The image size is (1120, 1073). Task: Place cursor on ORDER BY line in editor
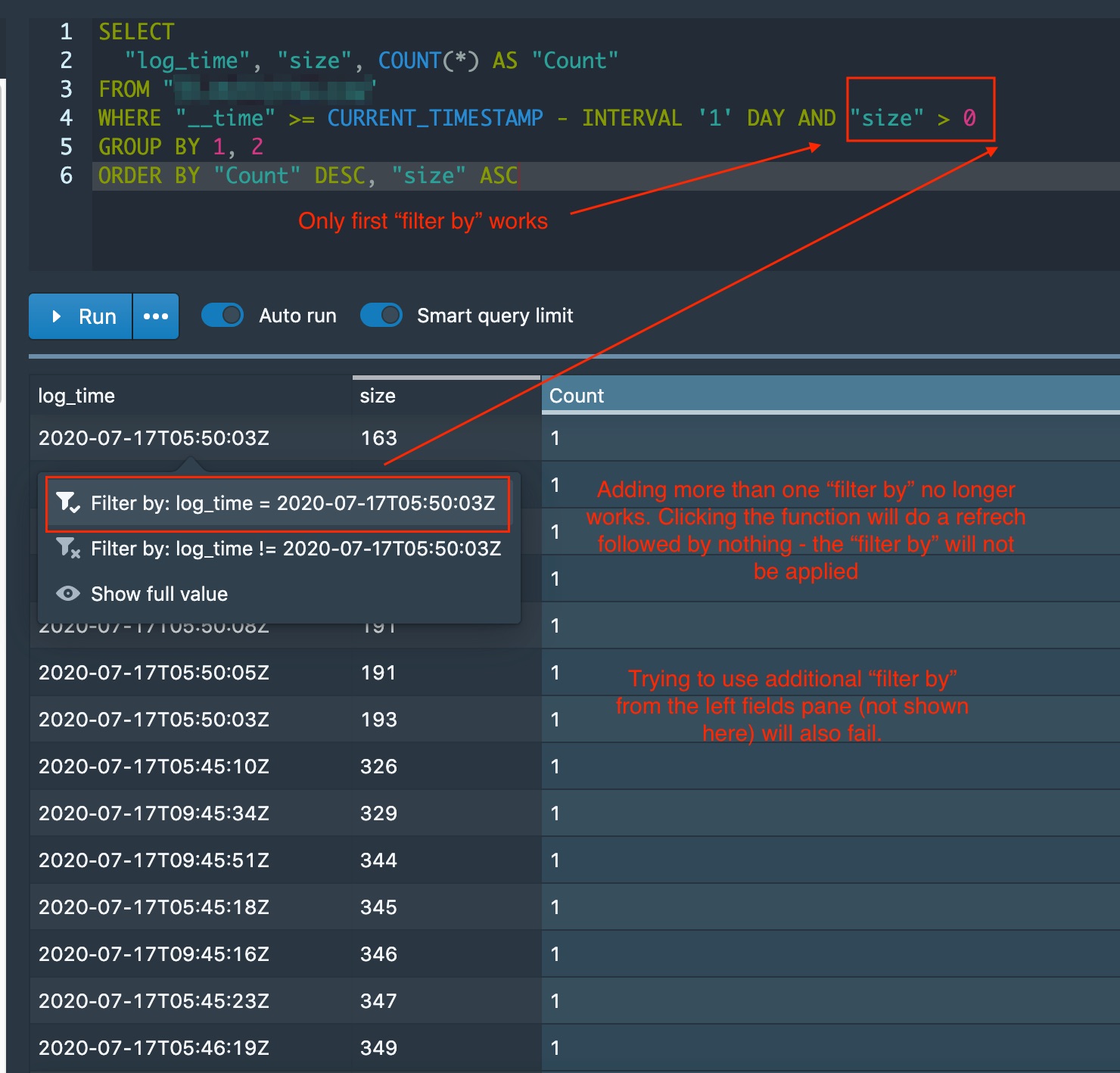point(303,176)
